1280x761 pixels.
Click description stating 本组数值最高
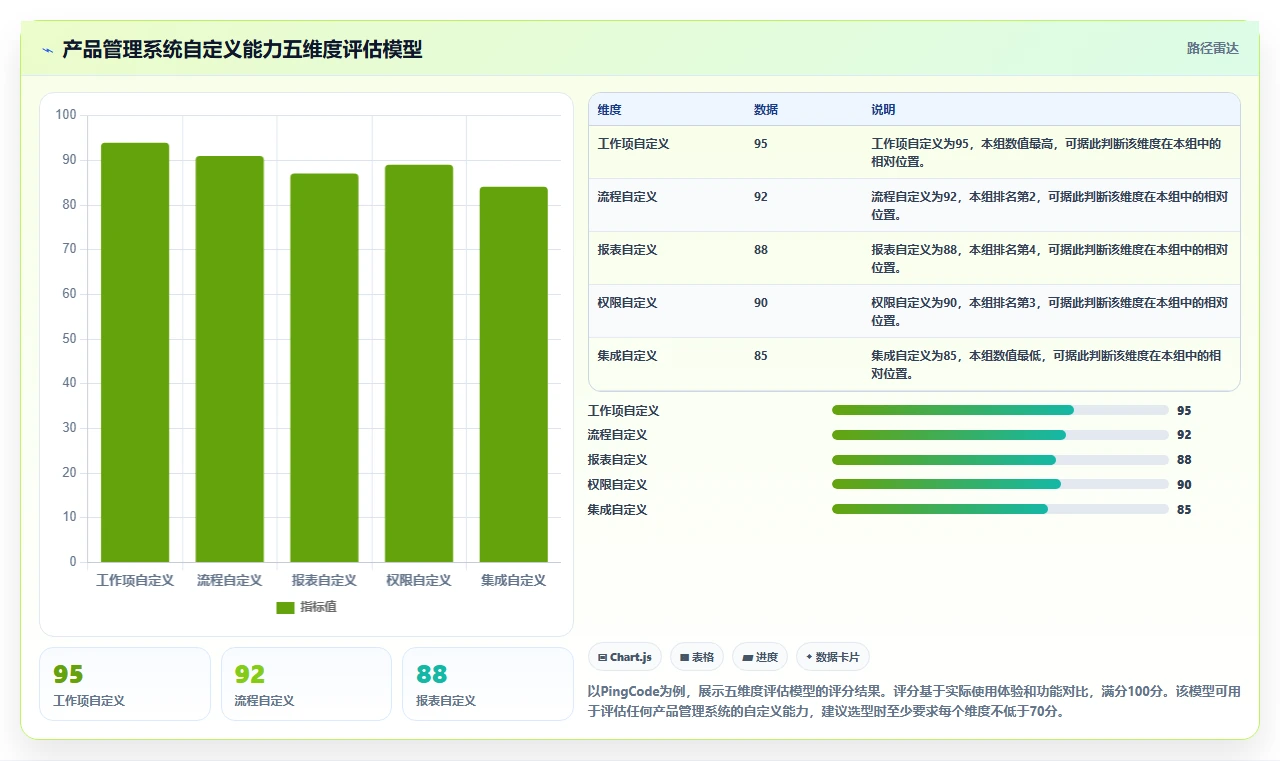tap(1046, 153)
